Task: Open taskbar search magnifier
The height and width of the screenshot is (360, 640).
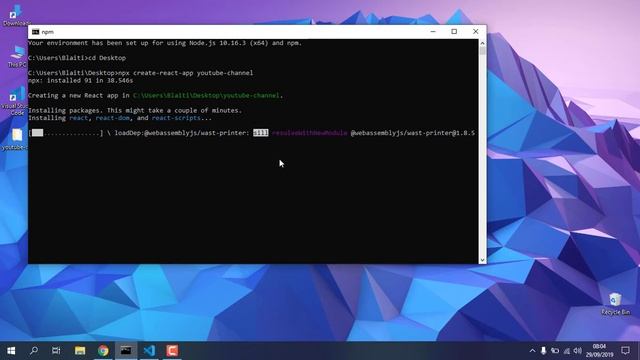Action: click(x=34, y=351)
